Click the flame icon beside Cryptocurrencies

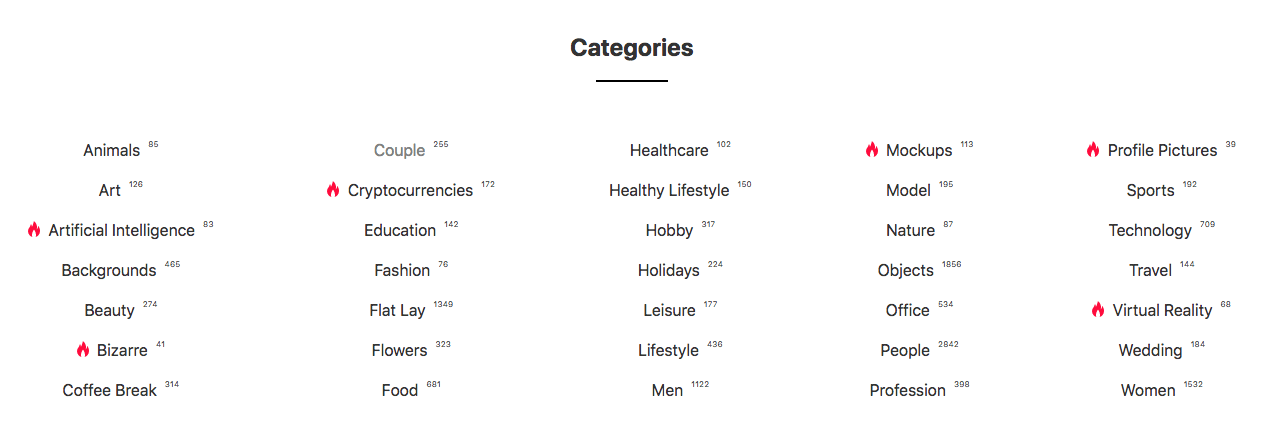(333, 190)
